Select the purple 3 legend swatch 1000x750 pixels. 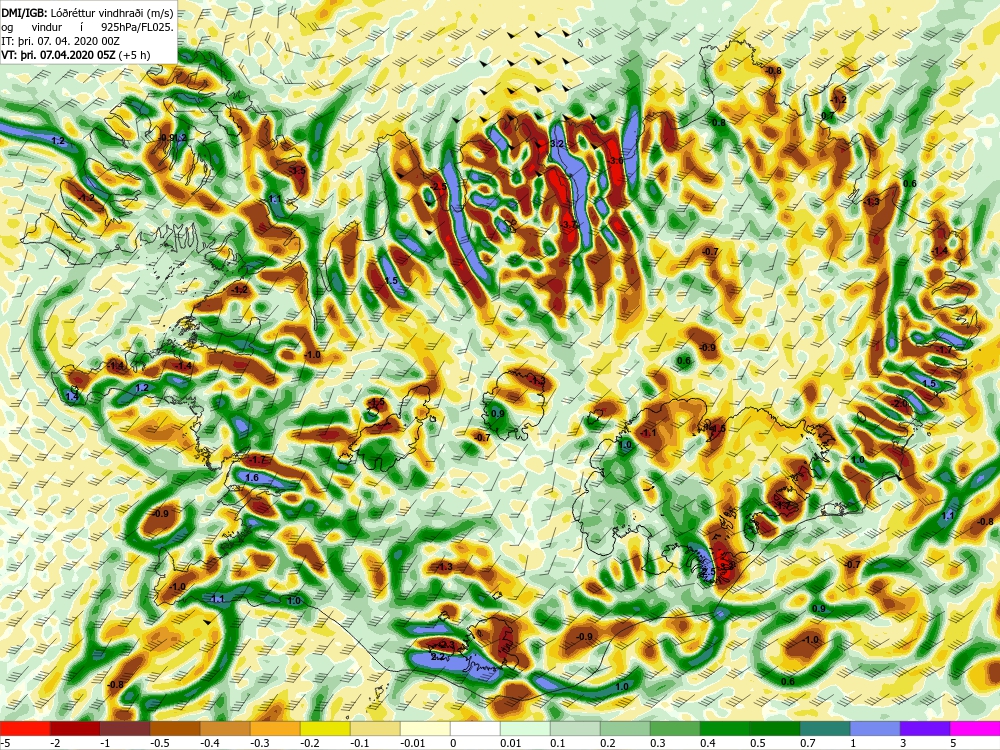925,728
